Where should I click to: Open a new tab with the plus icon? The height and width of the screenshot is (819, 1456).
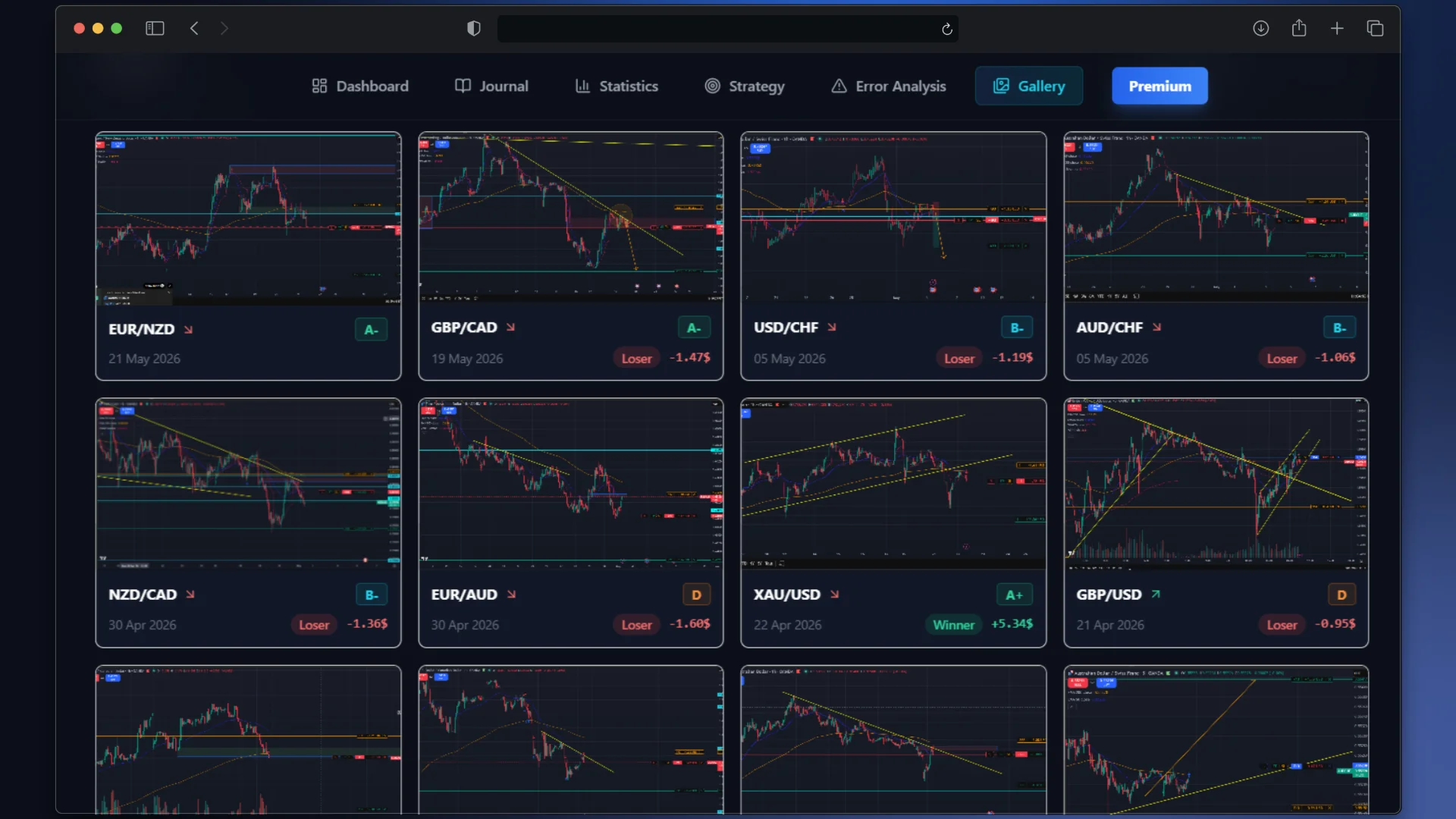tap(1337, 28)
